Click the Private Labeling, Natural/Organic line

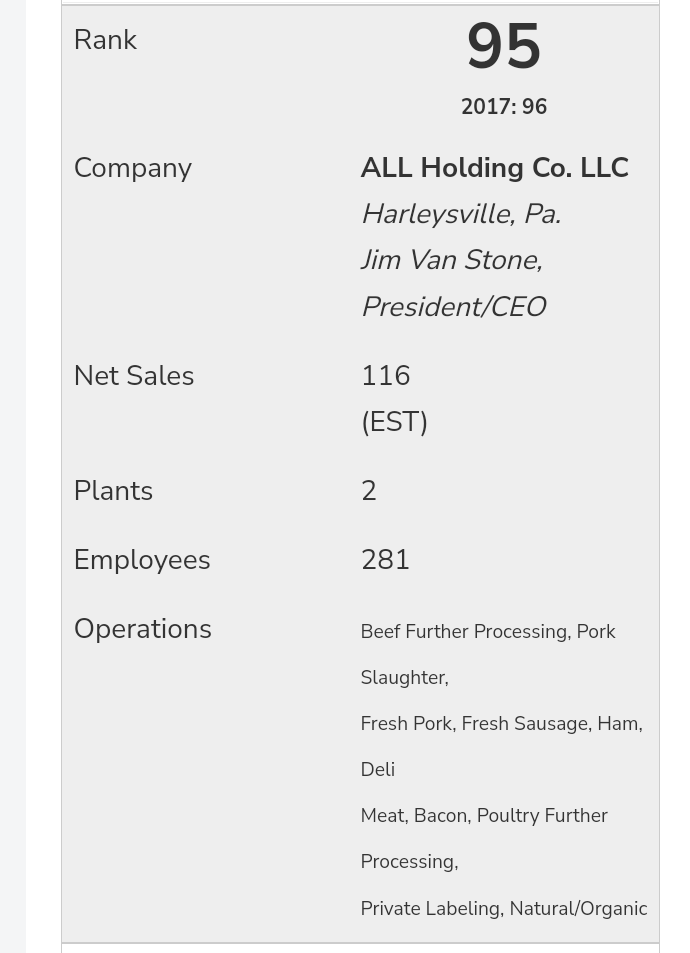pyautogui.click(x=503, y=909)
